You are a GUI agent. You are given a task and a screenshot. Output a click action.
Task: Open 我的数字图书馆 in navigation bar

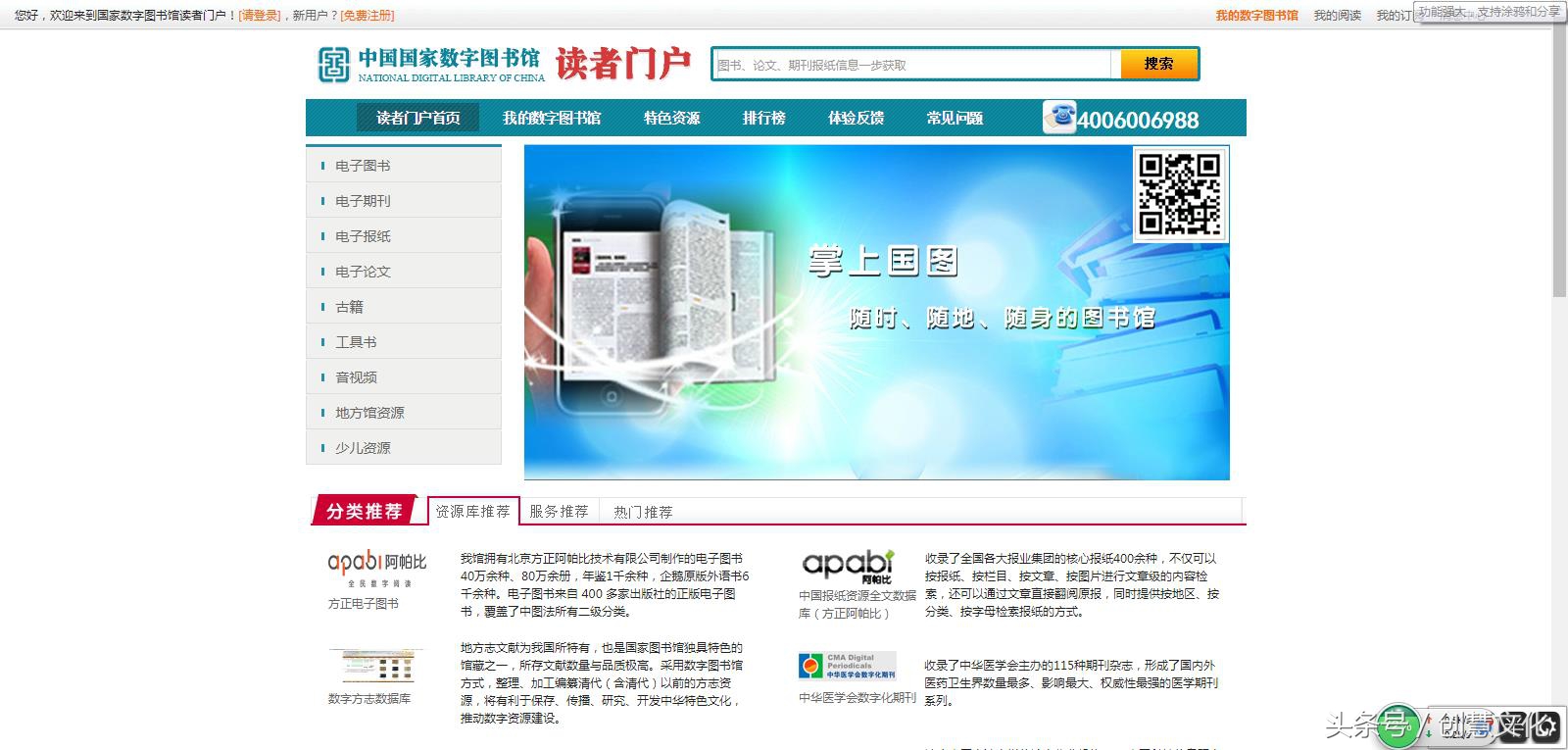[x=552, y=118]
